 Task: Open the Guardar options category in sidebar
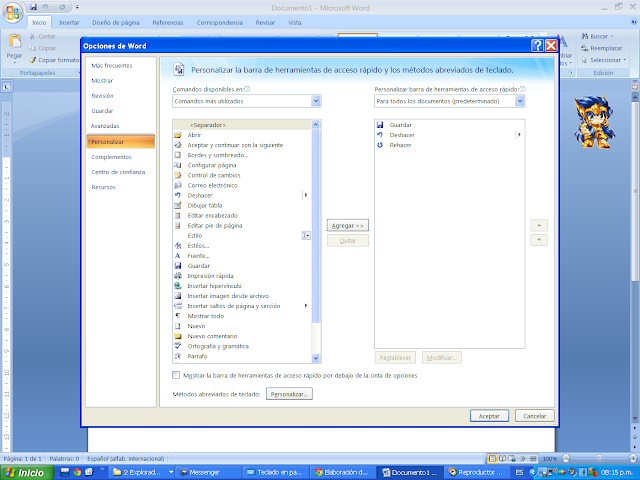(x=102, y=111)
